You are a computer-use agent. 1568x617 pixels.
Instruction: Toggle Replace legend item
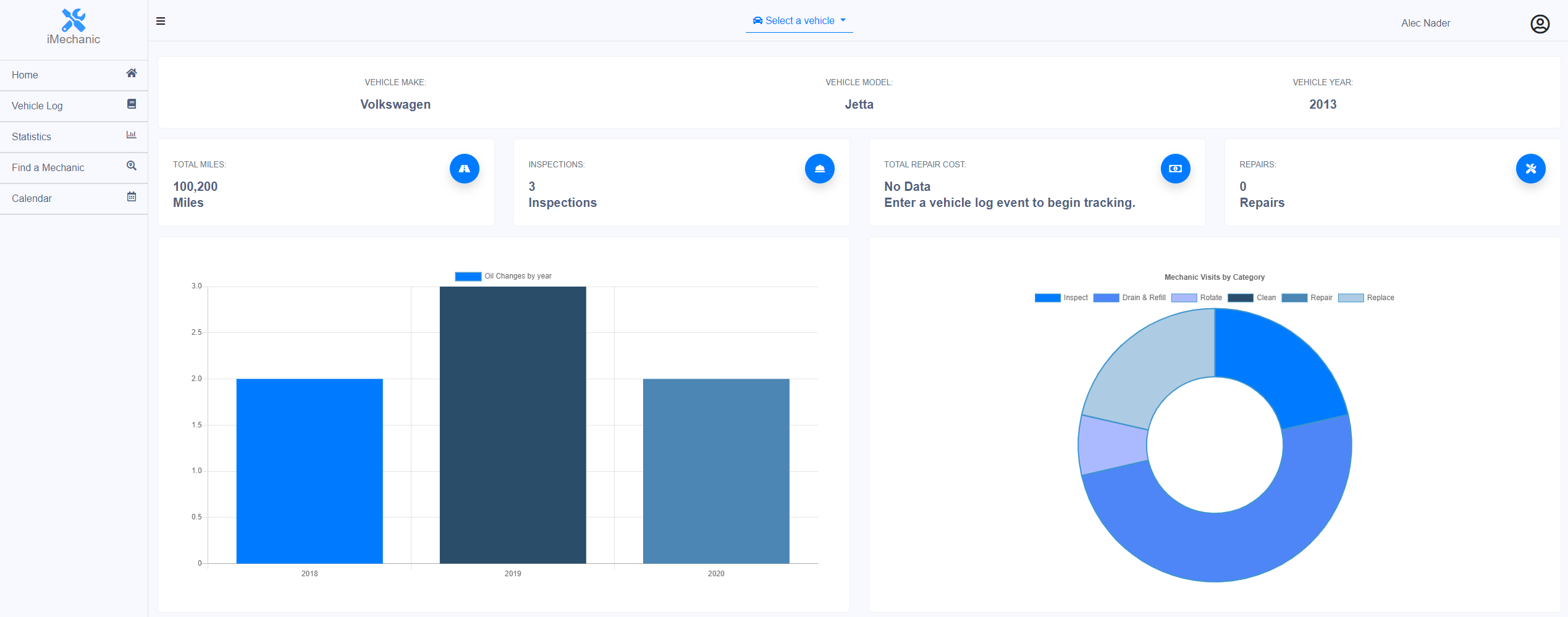(x=1366, y=298)
